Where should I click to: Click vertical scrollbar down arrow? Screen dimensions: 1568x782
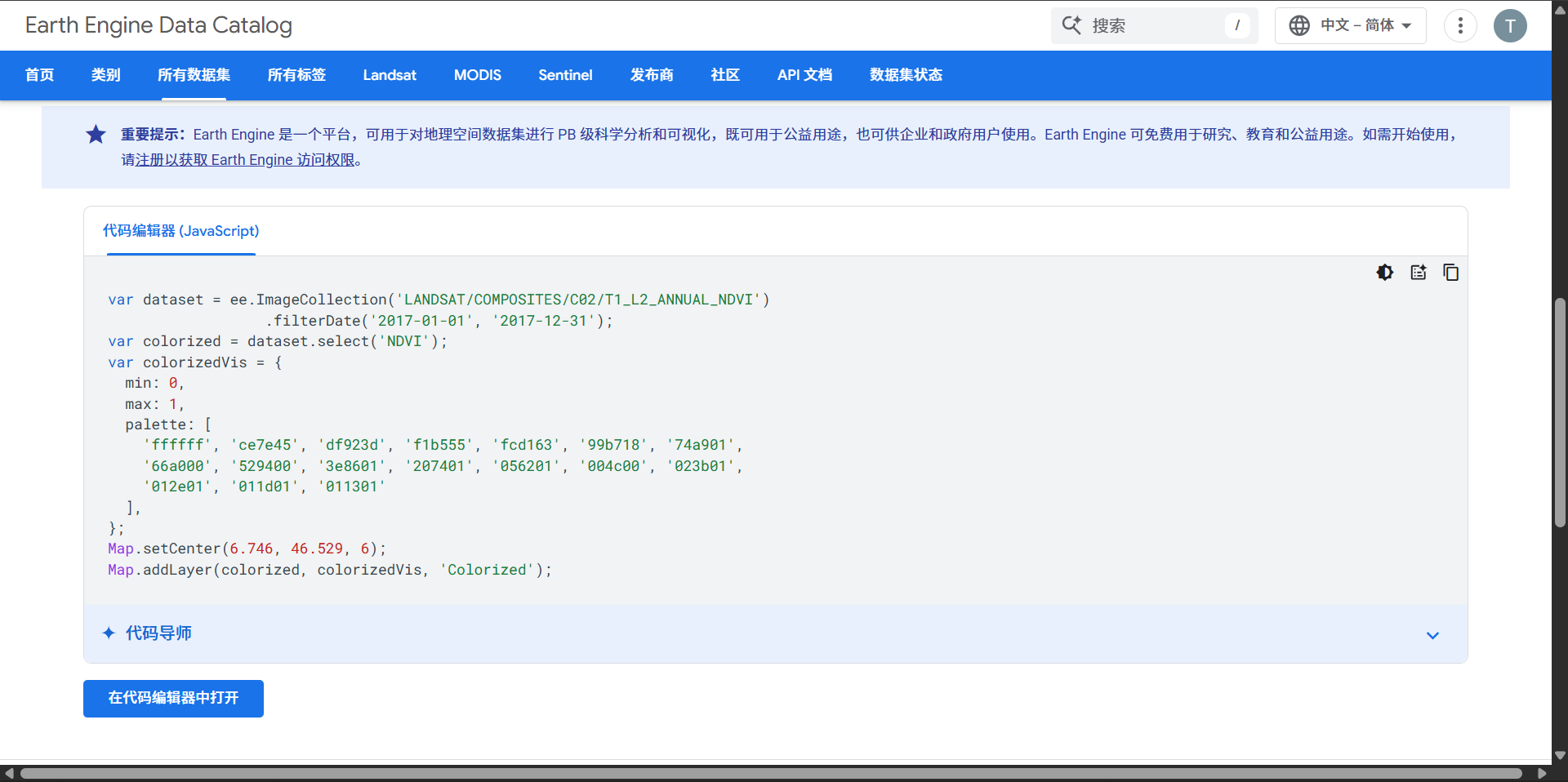[1560, 755]
